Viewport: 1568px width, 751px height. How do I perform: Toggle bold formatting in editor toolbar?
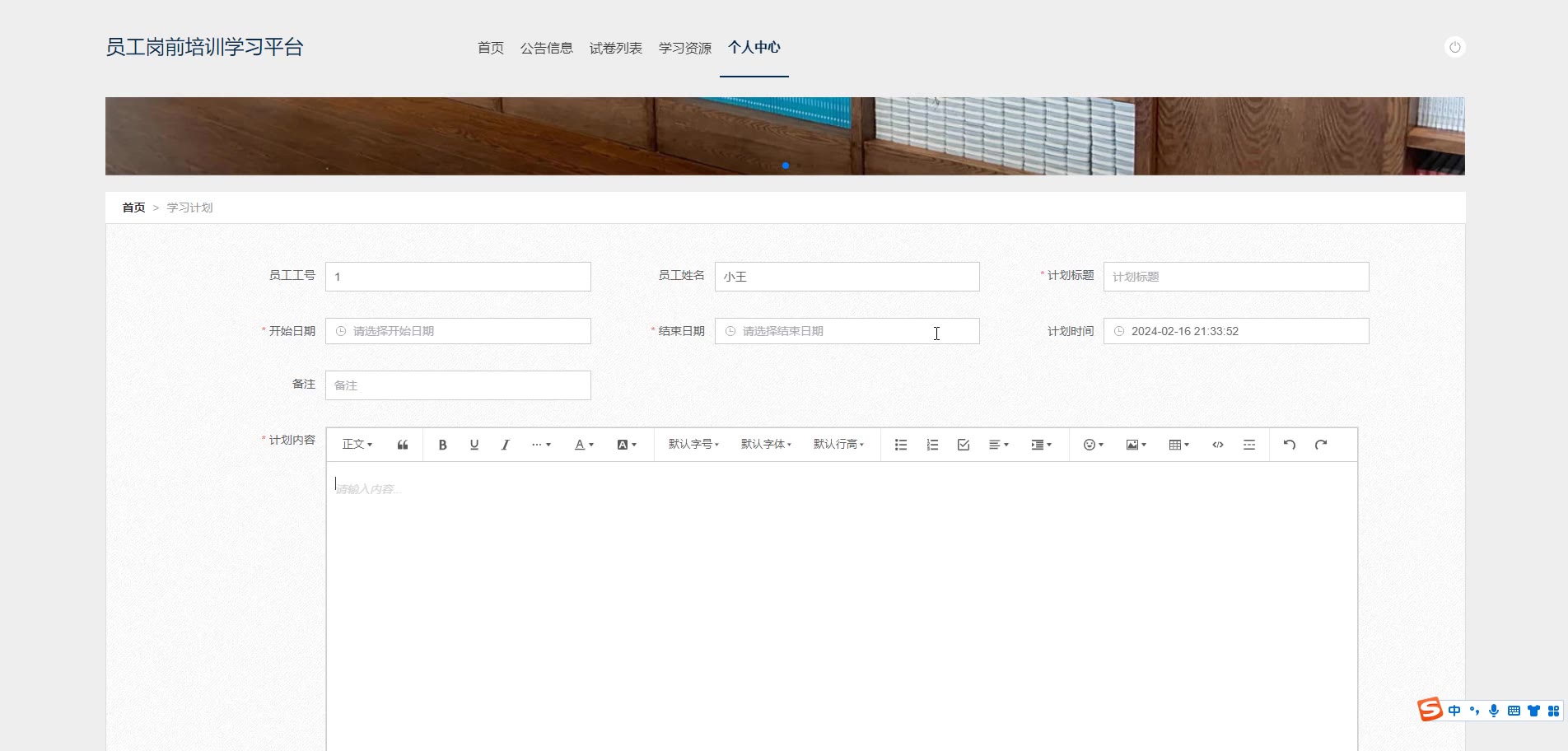[x=442, y=445]
